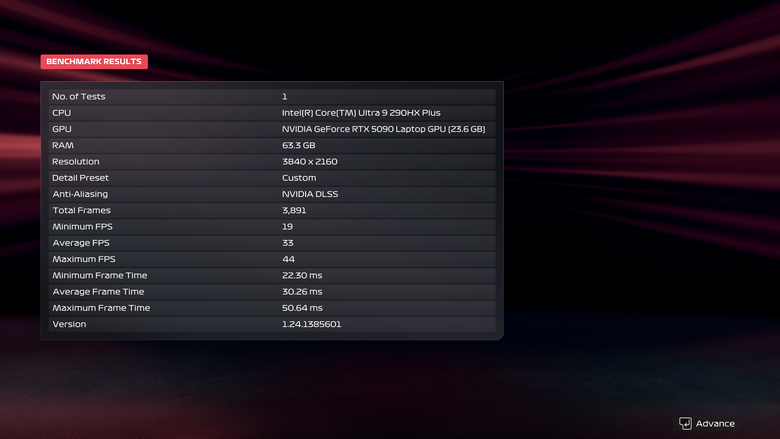The image size is (780, 439).
Task: Select the version number '1.24.1385601'
Action: (x=311, y=324)
